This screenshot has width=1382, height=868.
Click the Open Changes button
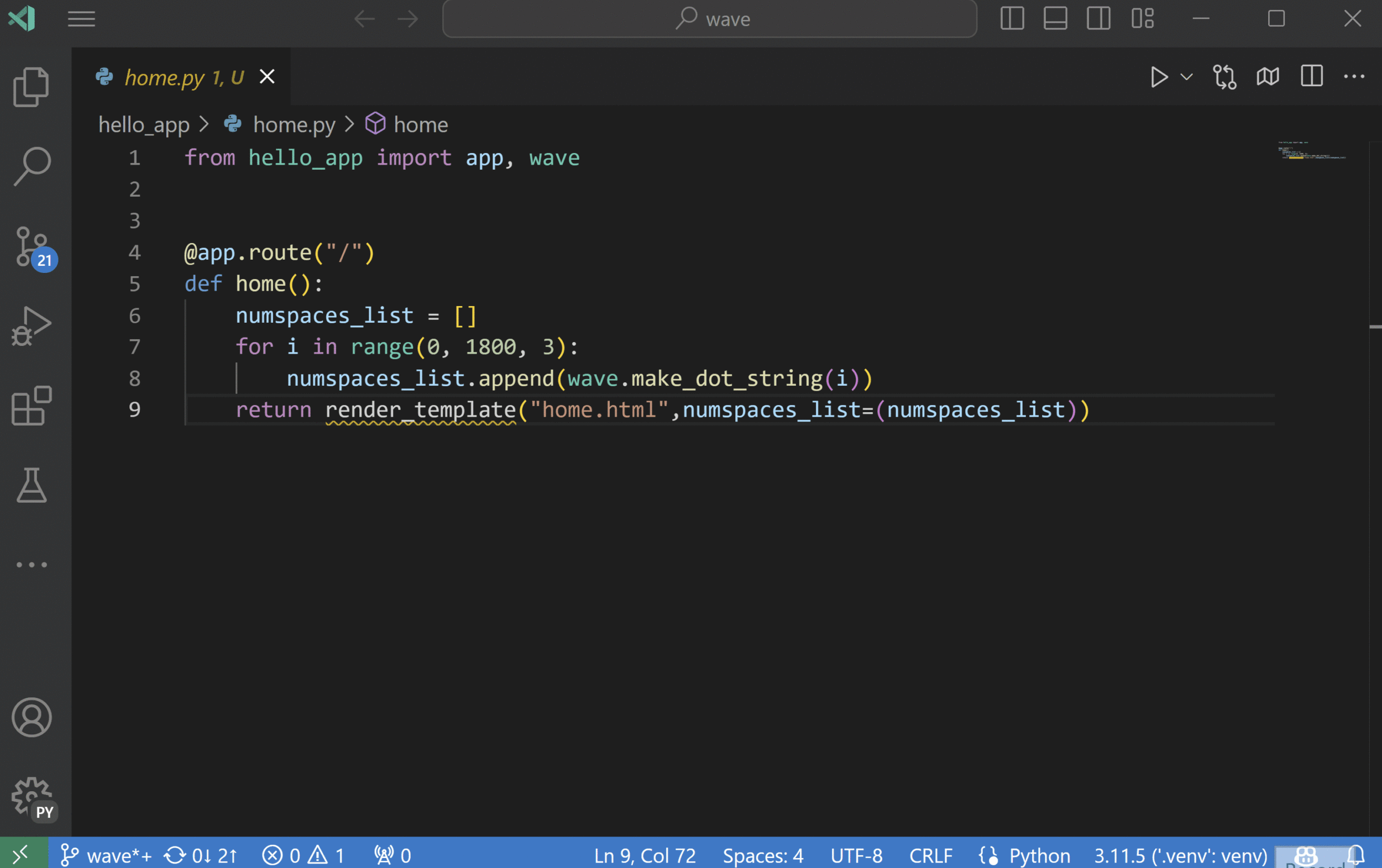click(1224, 76)
